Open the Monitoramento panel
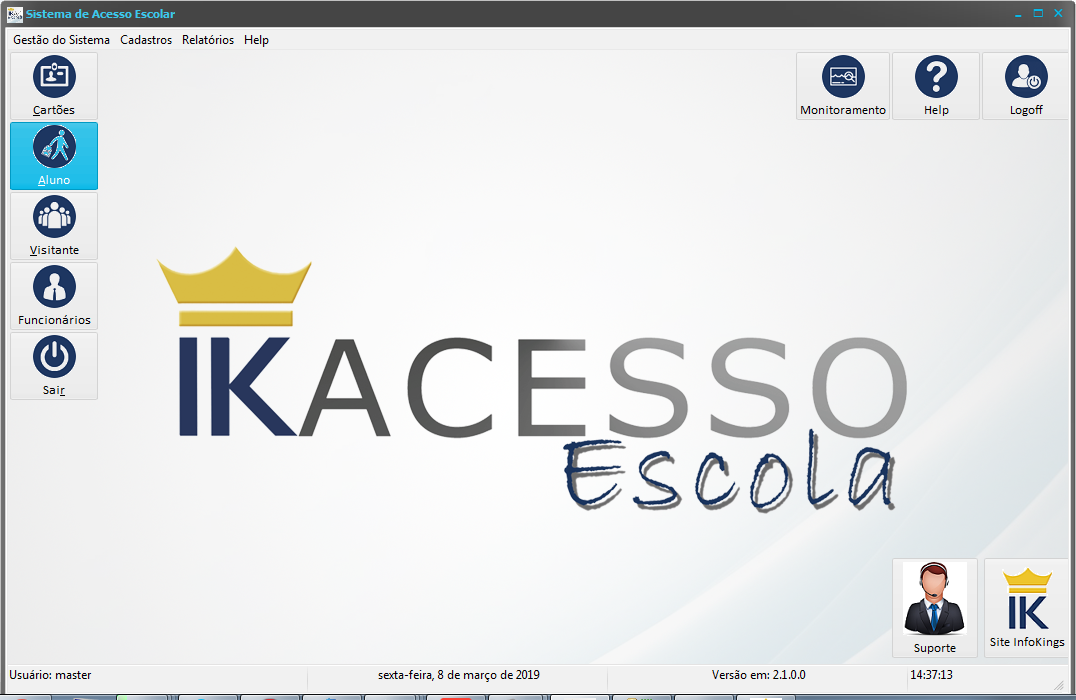The height and width of the screenshot is (700, 1076). tap(842, 85)
